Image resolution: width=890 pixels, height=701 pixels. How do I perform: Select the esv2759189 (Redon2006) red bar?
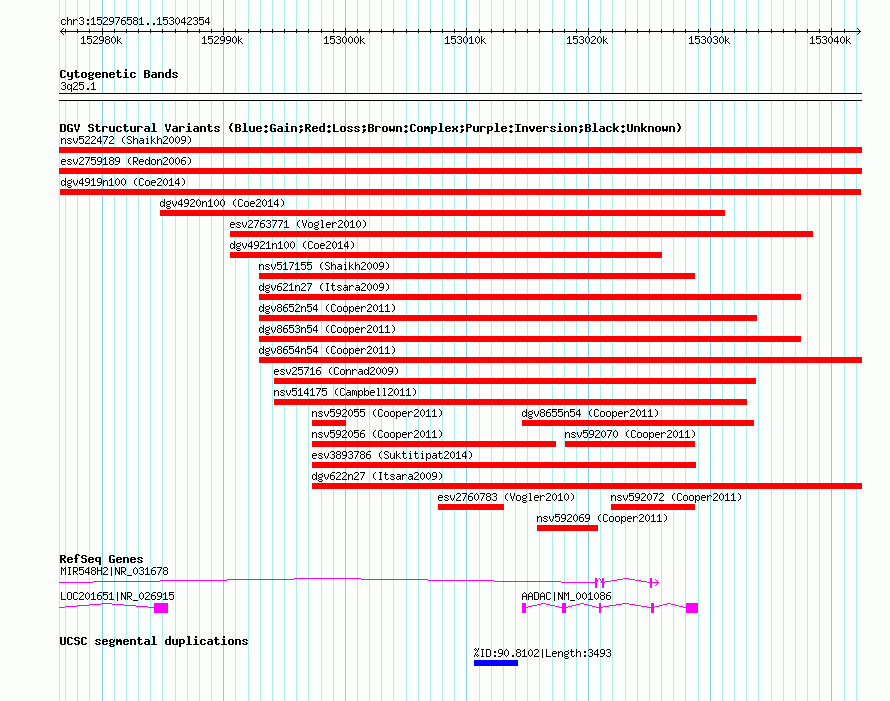point(460,171)
